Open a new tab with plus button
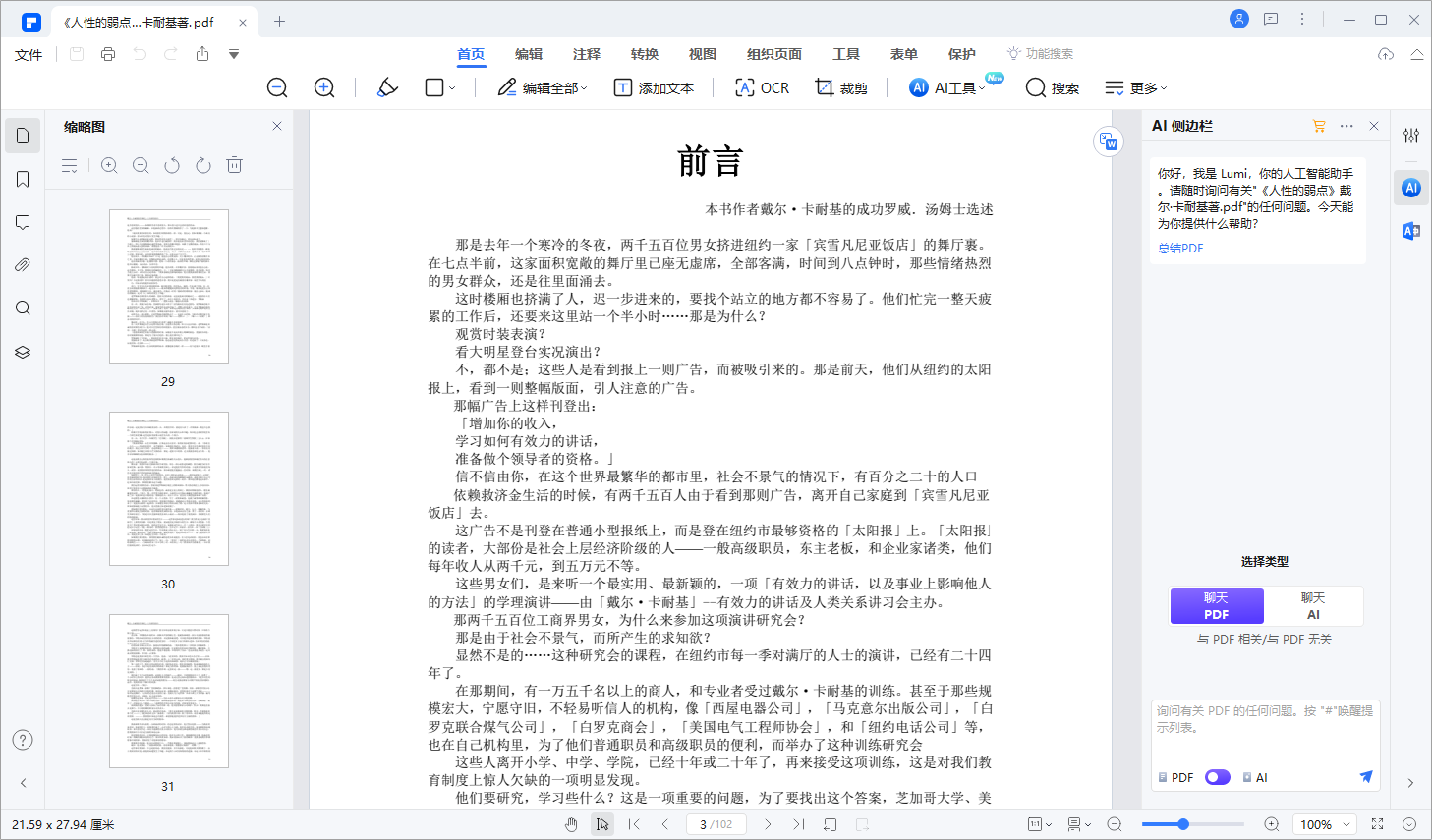Screen dimensions: 1432x840 [279, 21]
